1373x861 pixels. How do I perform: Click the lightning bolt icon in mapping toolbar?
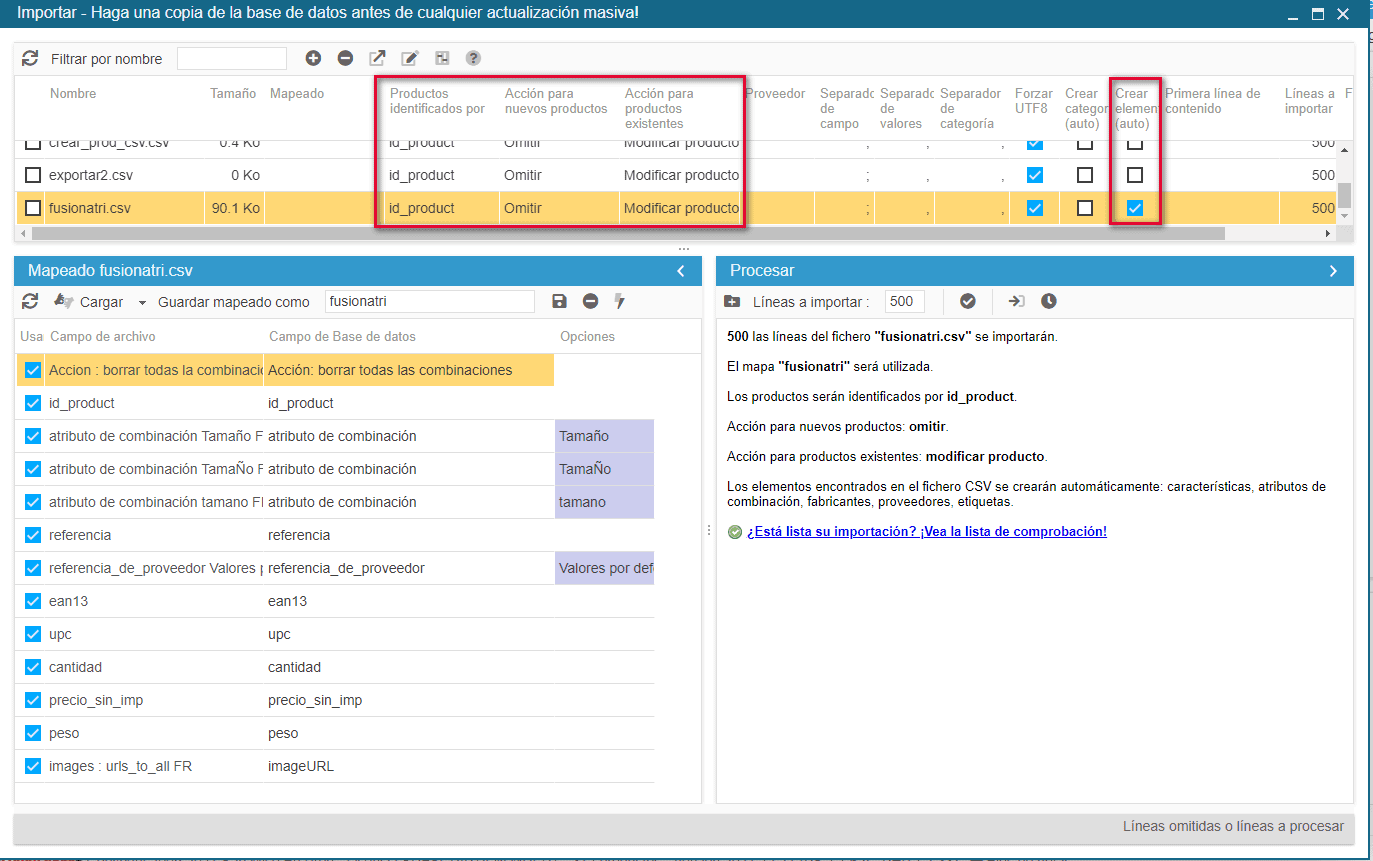620,301
